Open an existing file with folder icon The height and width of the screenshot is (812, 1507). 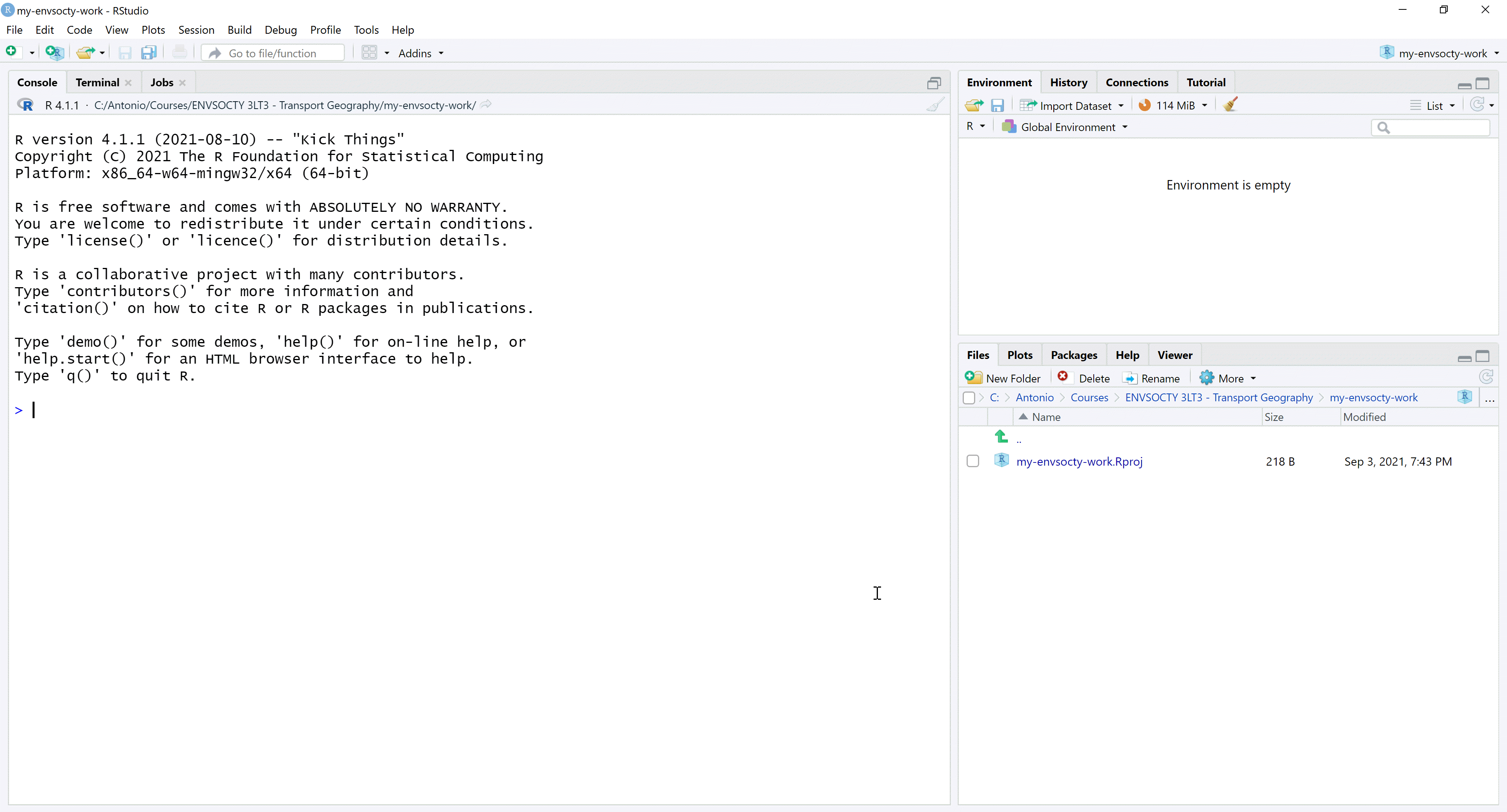tap(86, 53)
